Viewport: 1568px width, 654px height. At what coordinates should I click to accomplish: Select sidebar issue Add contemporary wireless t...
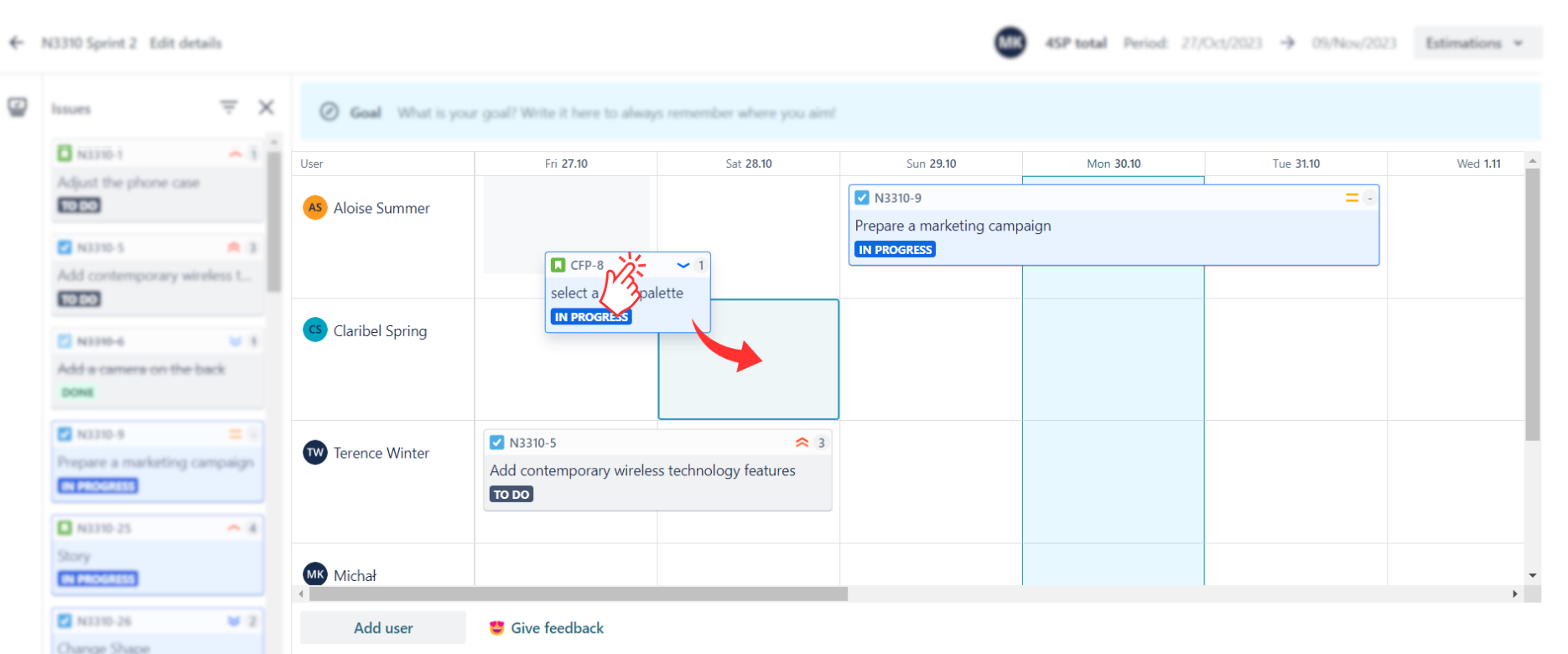pyautogui.click(x=158, y=274)
